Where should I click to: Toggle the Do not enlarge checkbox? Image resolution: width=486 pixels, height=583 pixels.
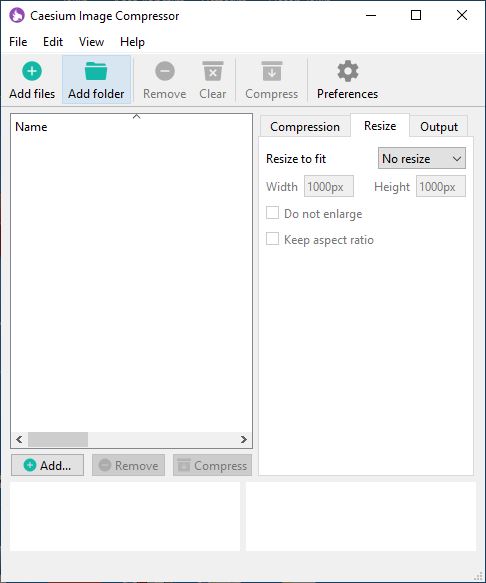[x=273, y=213]
